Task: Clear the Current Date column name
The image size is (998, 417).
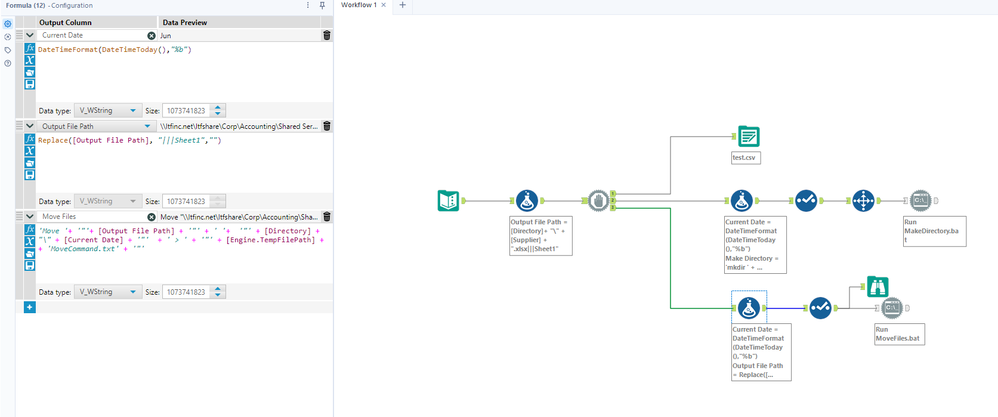Action: tap(151, 36)
